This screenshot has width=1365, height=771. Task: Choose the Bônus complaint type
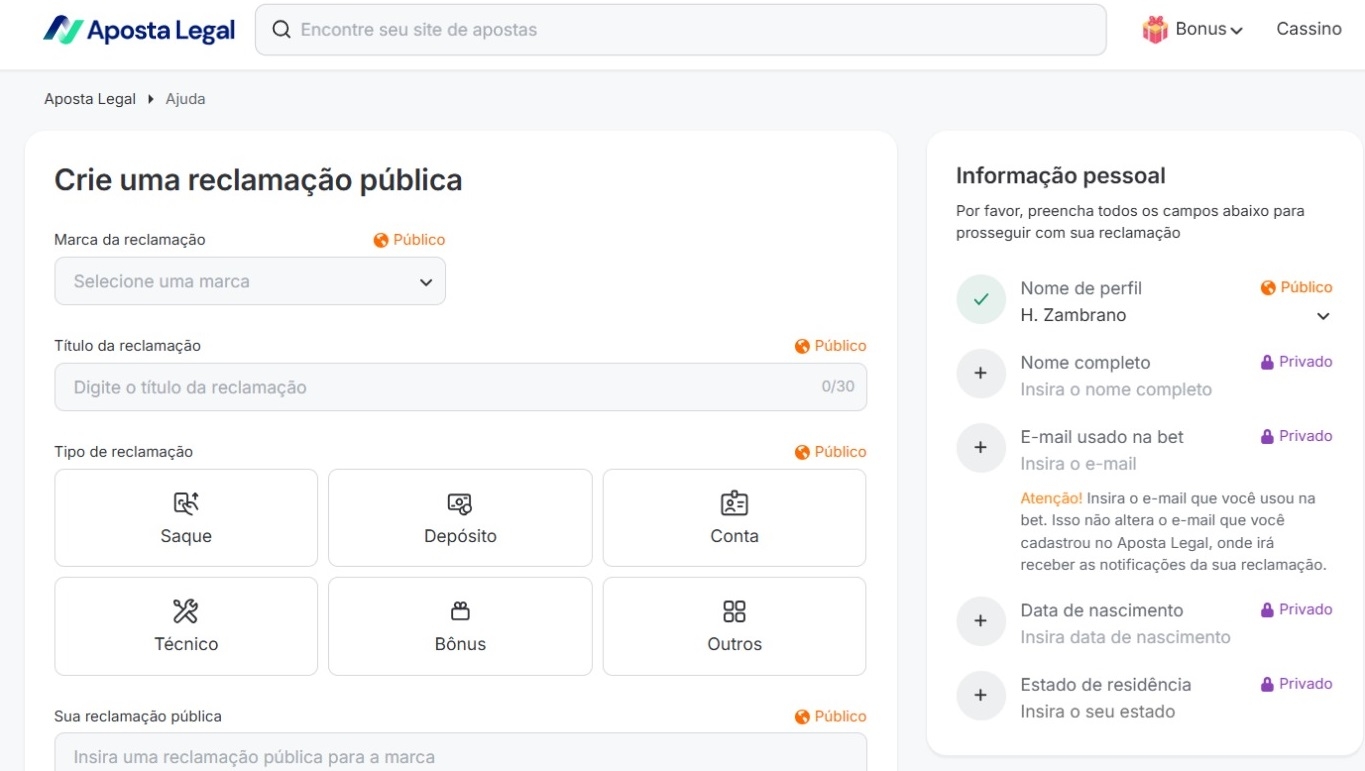click(x=460, y=626)
